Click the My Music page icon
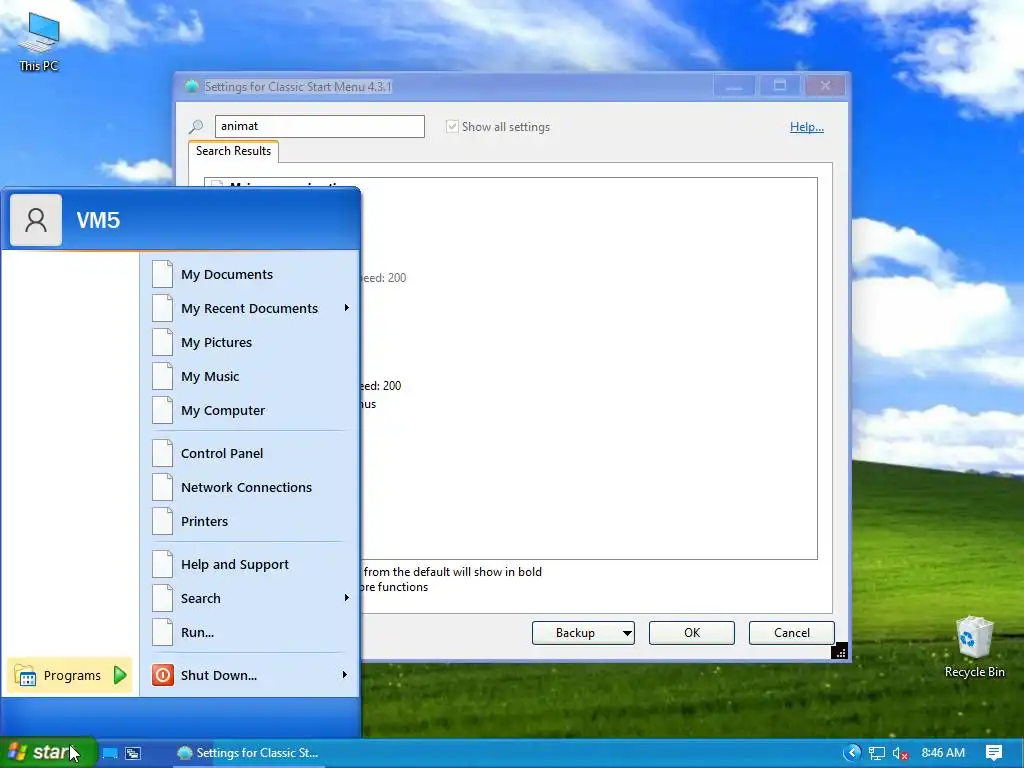 point(163,376)
